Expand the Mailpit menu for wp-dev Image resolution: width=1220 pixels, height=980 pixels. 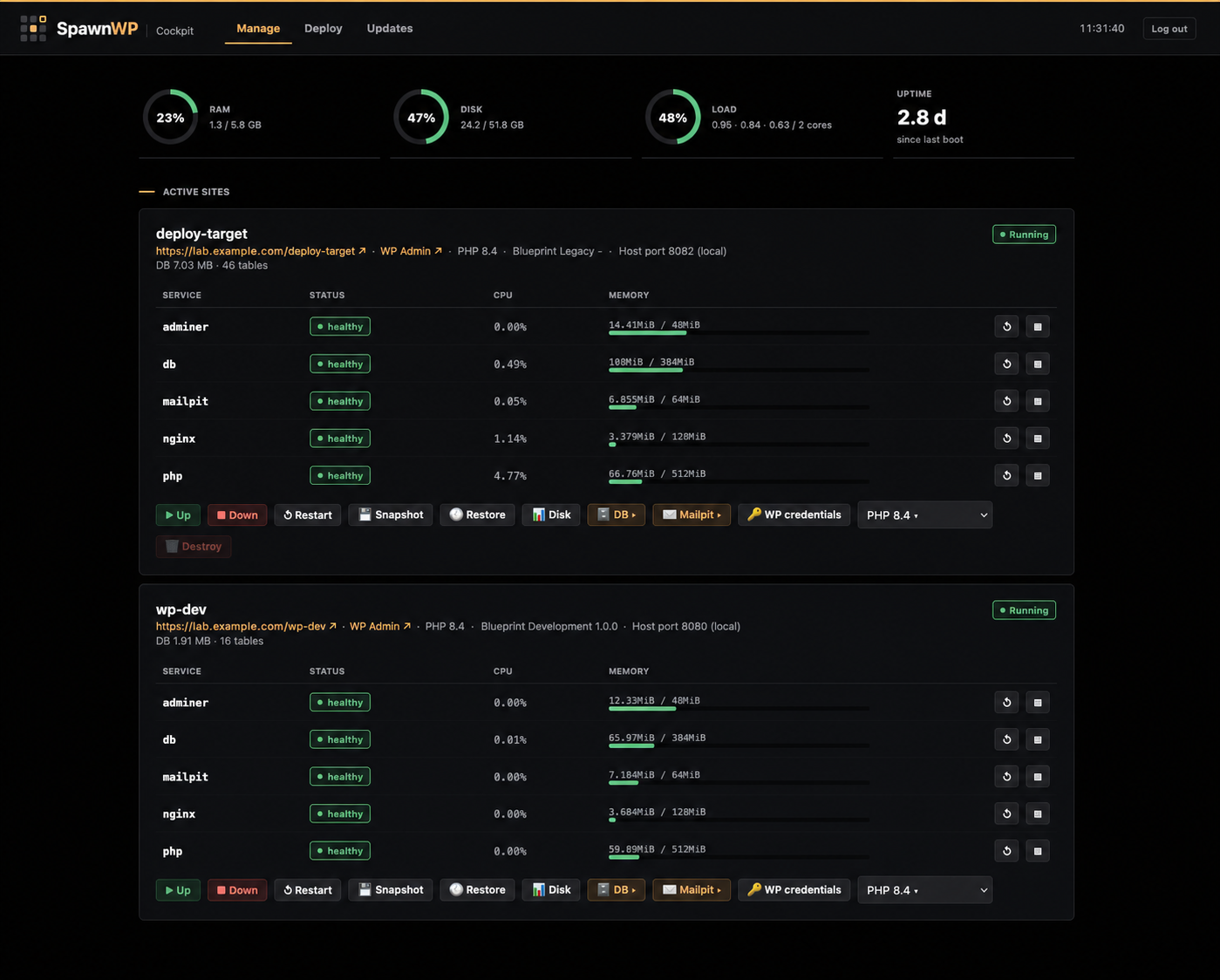pos(692,890)
